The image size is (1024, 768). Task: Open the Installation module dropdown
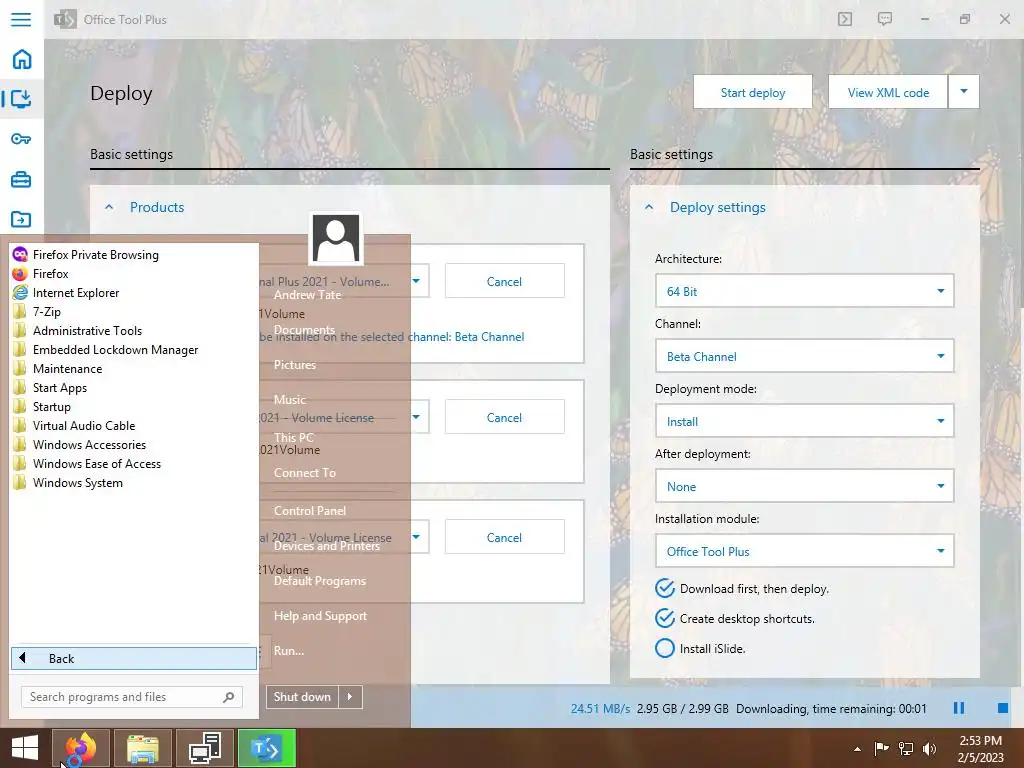point(804,551)
